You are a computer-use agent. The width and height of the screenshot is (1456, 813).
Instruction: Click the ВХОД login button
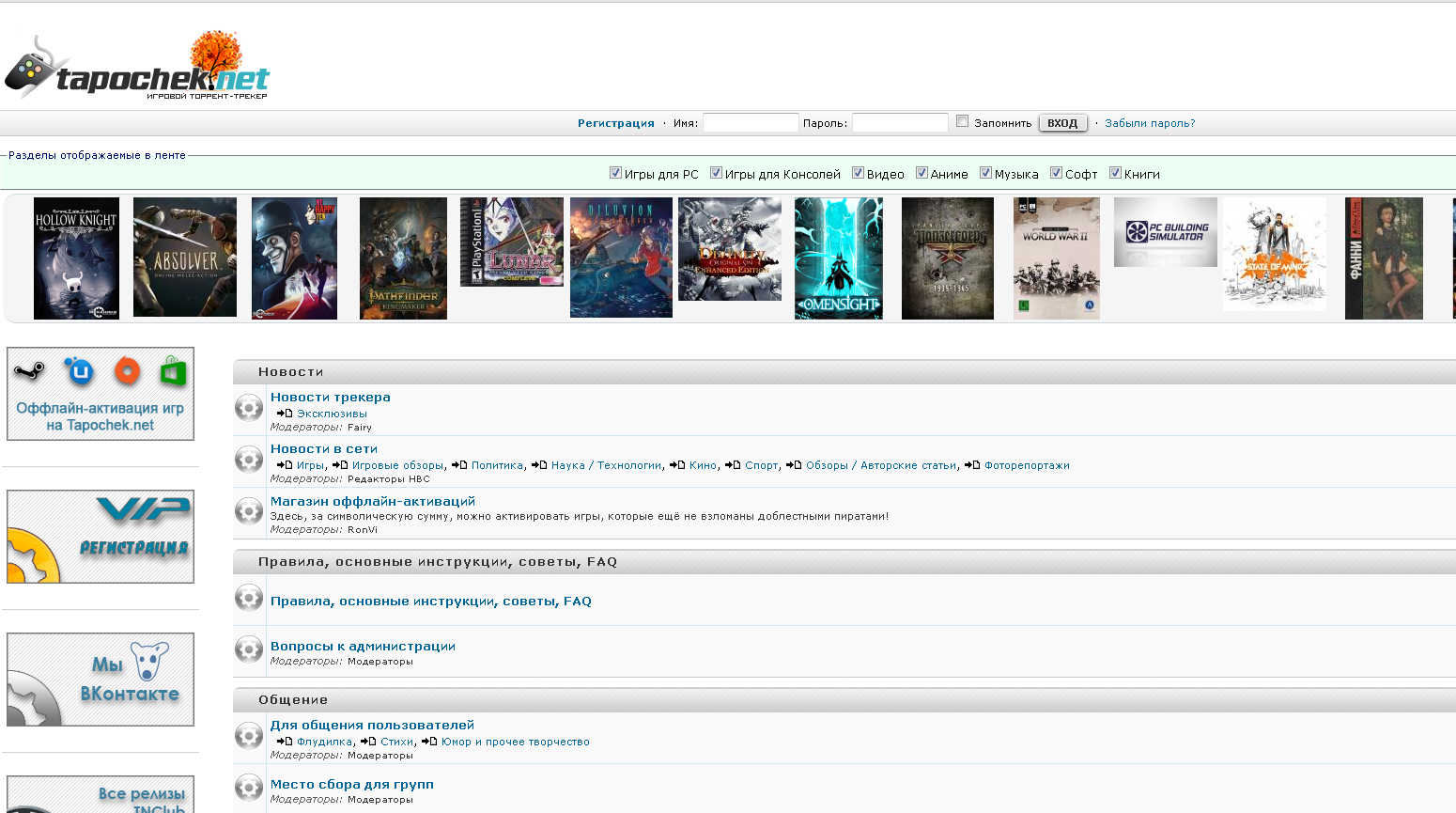click(x=1062, y=123)
